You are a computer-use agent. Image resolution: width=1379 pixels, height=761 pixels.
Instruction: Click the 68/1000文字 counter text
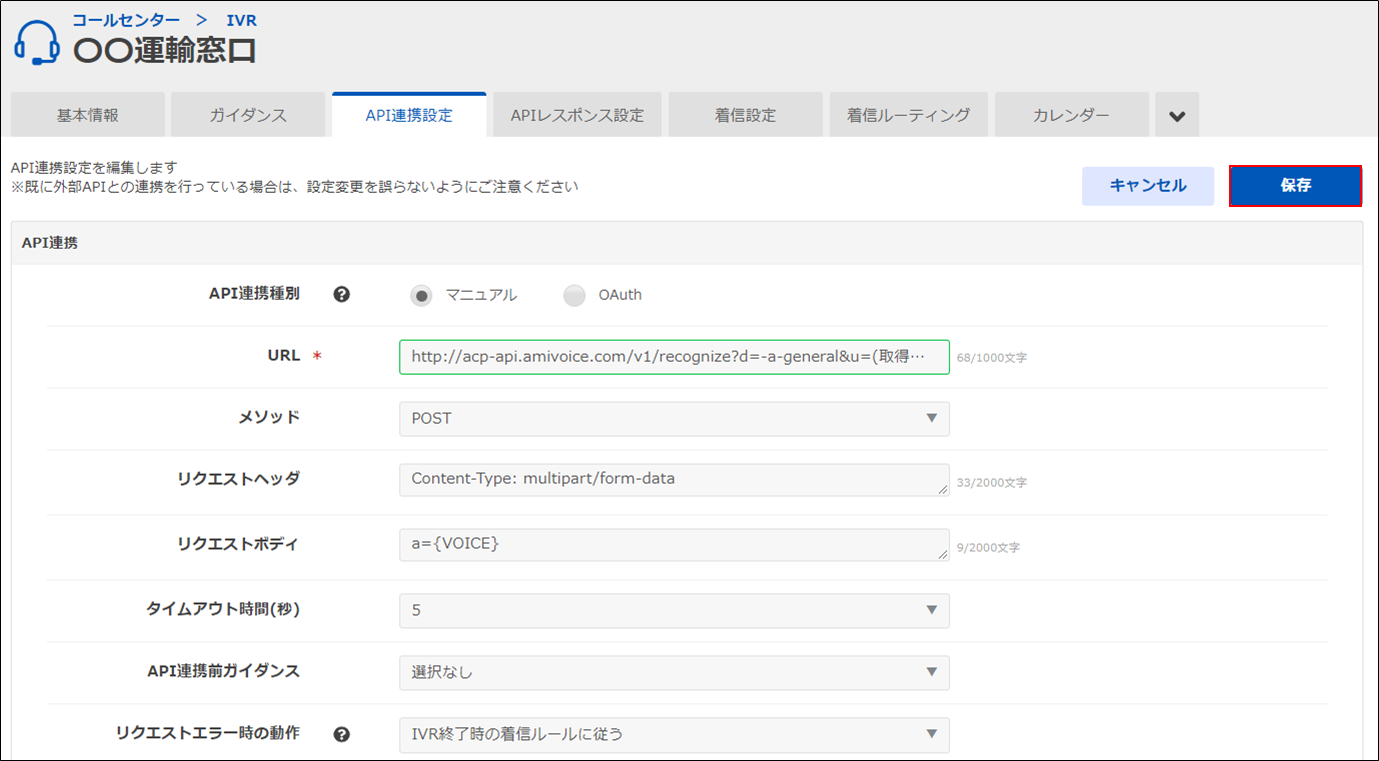coord(991,358)
